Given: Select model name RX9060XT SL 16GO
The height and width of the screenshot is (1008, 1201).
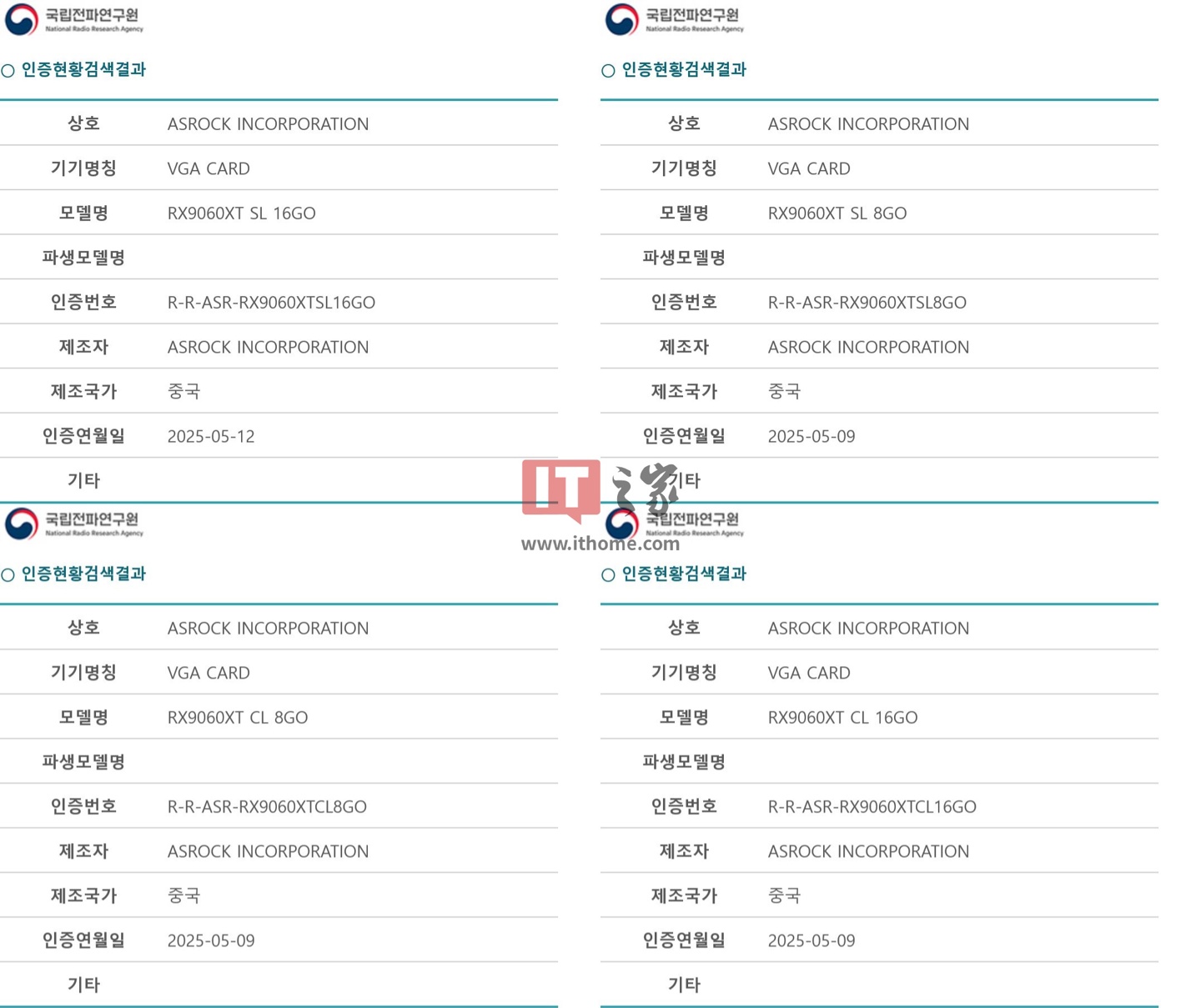Looking at the screenshot, I should coord(241,213).
